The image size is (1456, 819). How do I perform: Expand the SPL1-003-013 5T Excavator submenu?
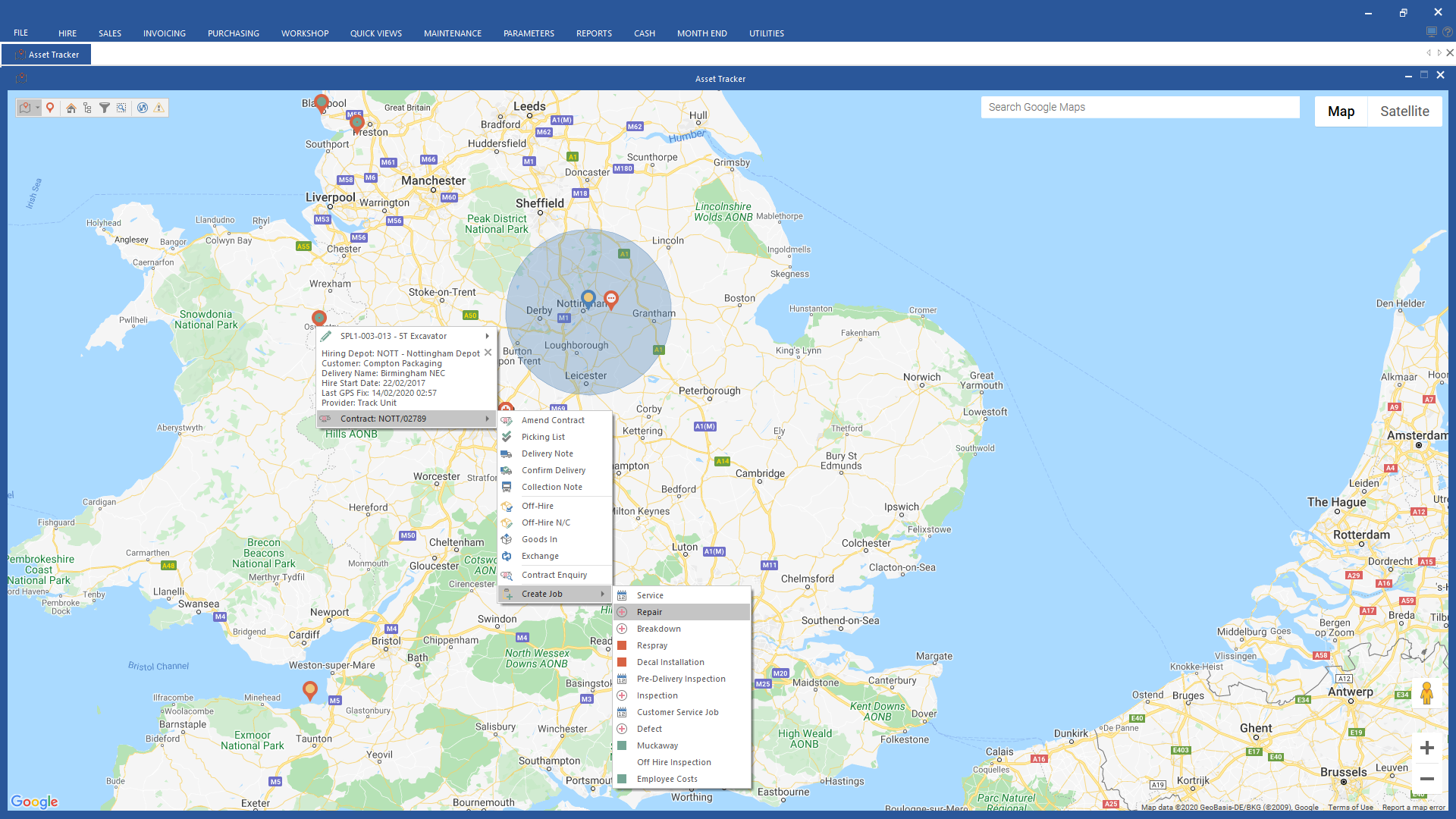[x=406, y=336]
